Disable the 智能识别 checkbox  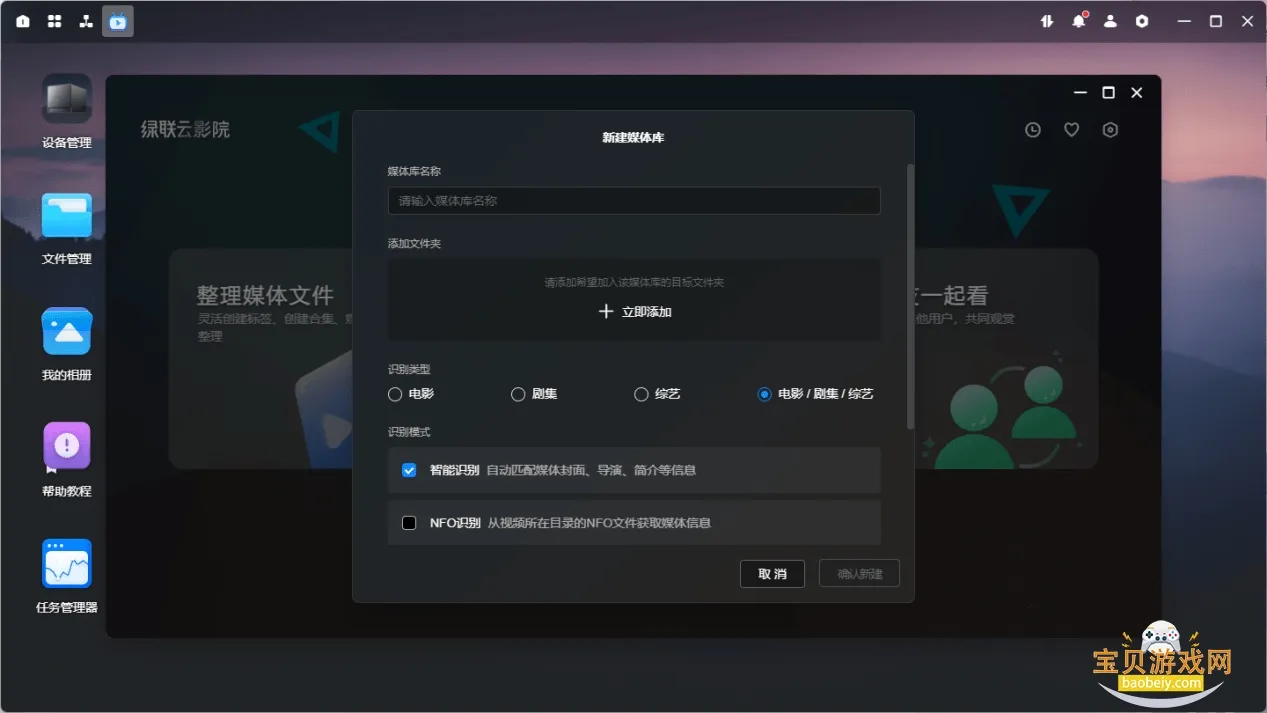(x=409, y=470)
